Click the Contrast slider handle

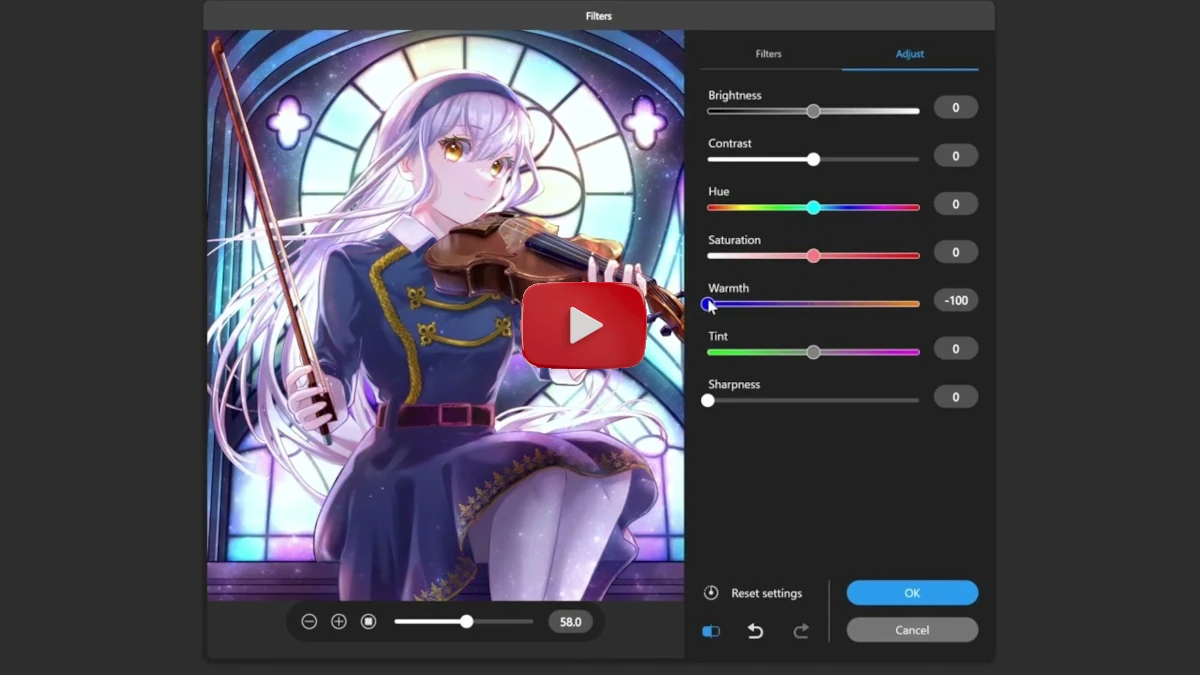(x=813, y=159)
